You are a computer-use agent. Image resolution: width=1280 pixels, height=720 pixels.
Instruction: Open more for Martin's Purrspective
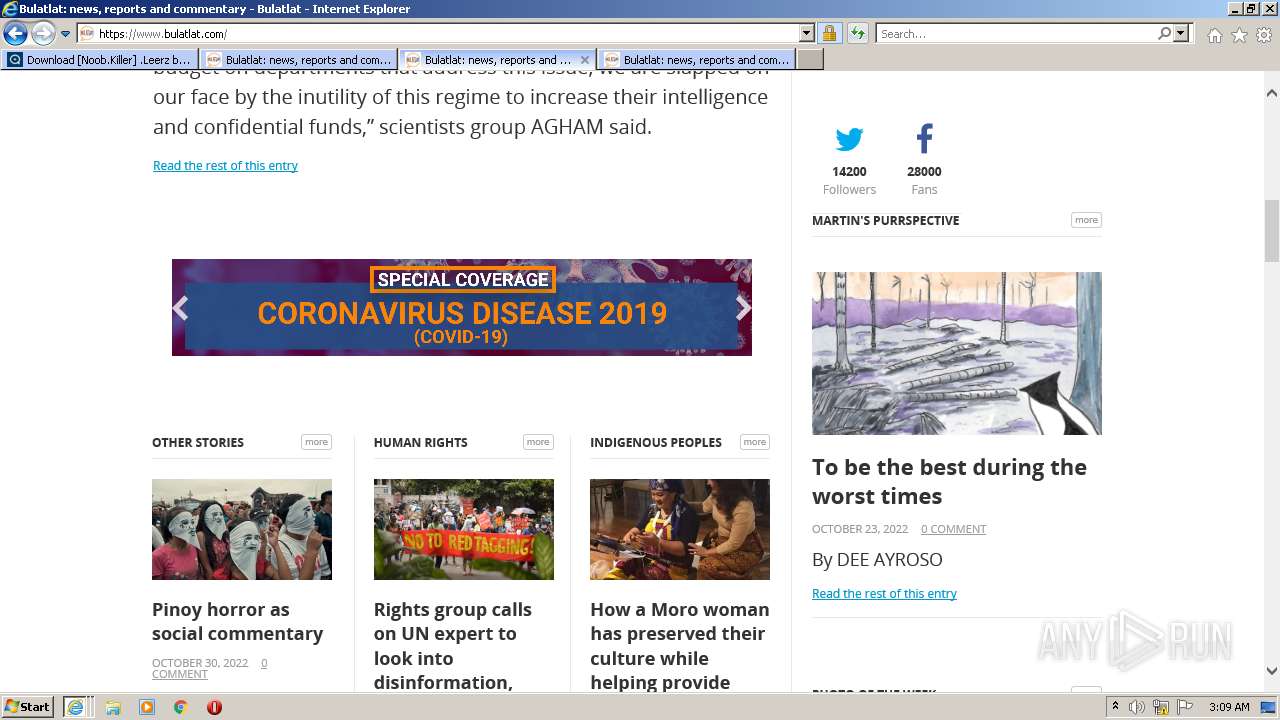click(x=1086, y=220)
